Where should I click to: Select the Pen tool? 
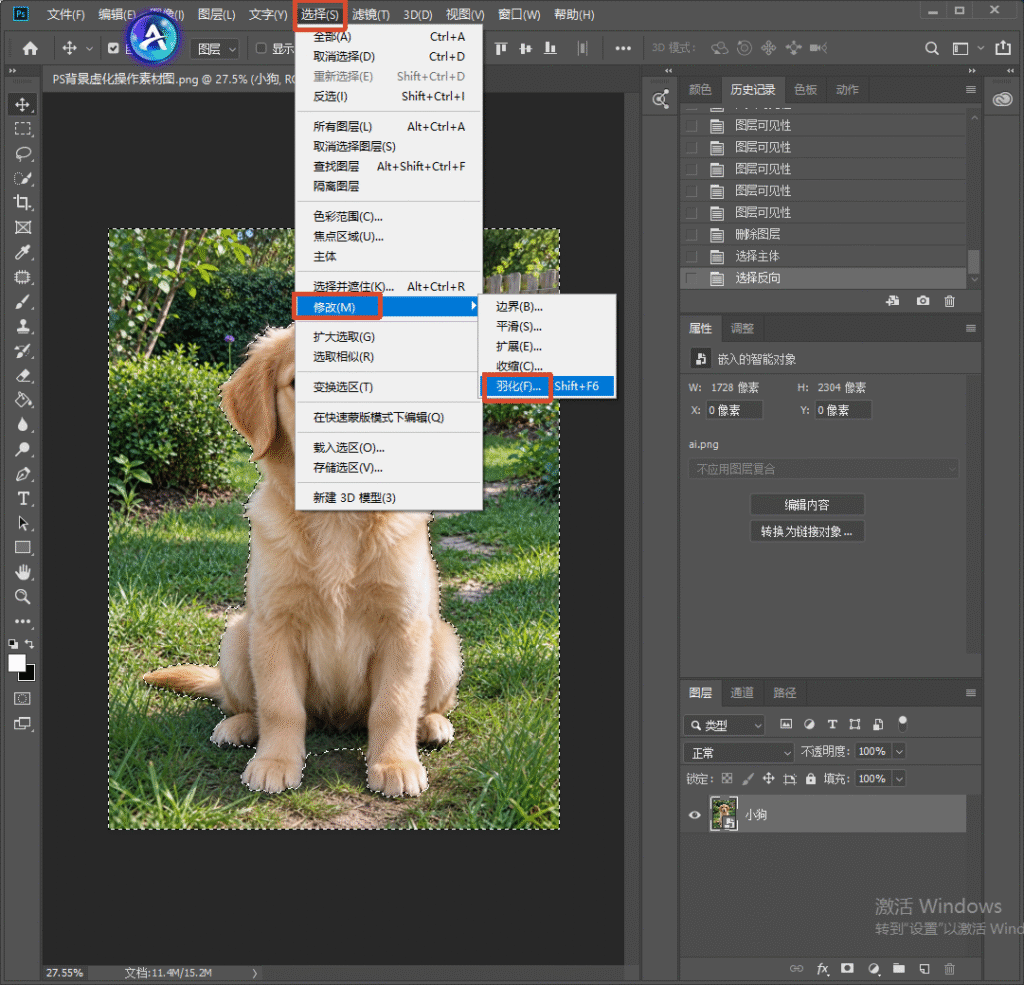pyautogui.click(x=23, y=474)
